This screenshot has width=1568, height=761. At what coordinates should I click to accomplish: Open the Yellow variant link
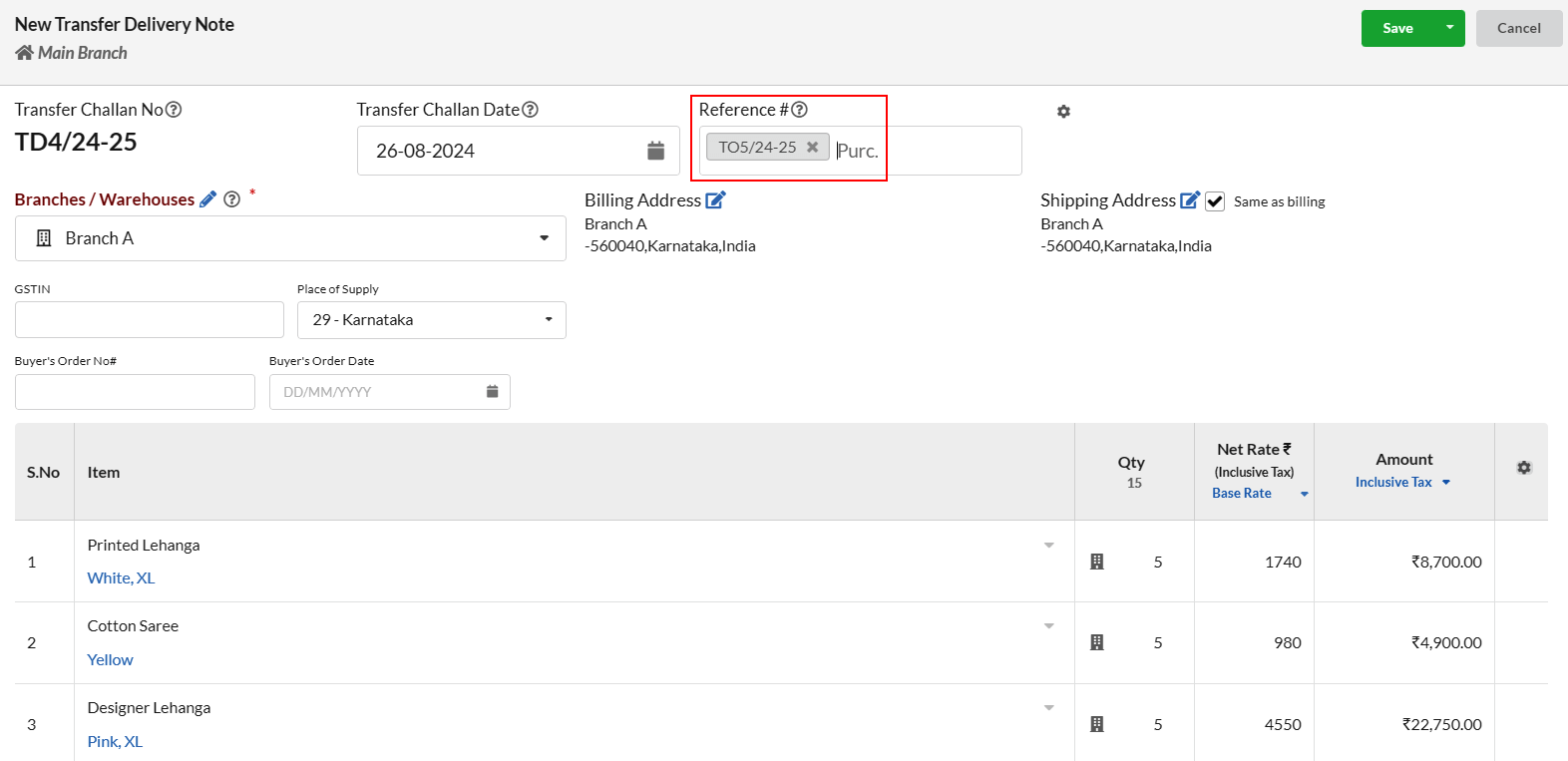click(x=110, y=660)
